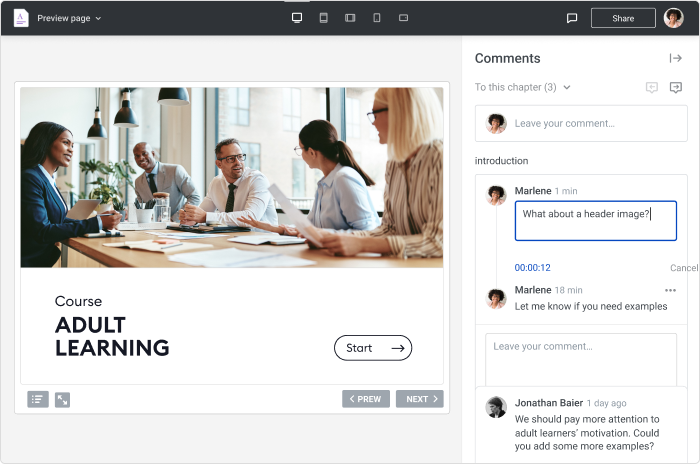The image size is (700, 464).
Task: Go to previous comment
Action: point(652,87)
